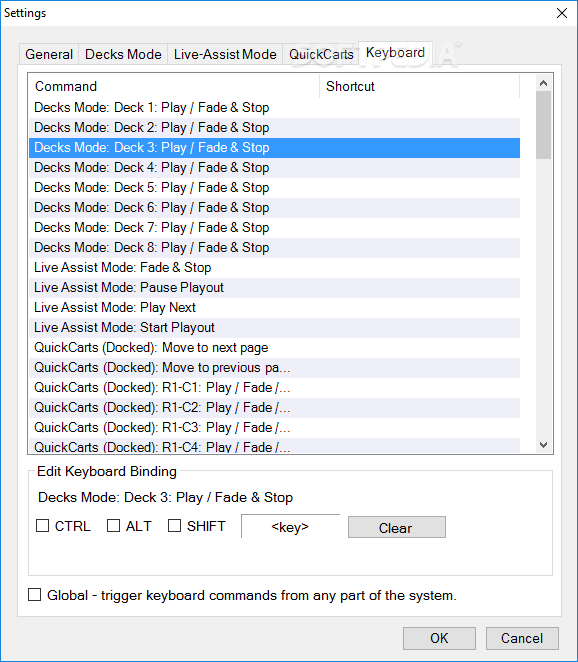Viewport: 578px width, 662px height.
Task: Select Live Assist Mode: Start Playout
Action: coord(274,328)
